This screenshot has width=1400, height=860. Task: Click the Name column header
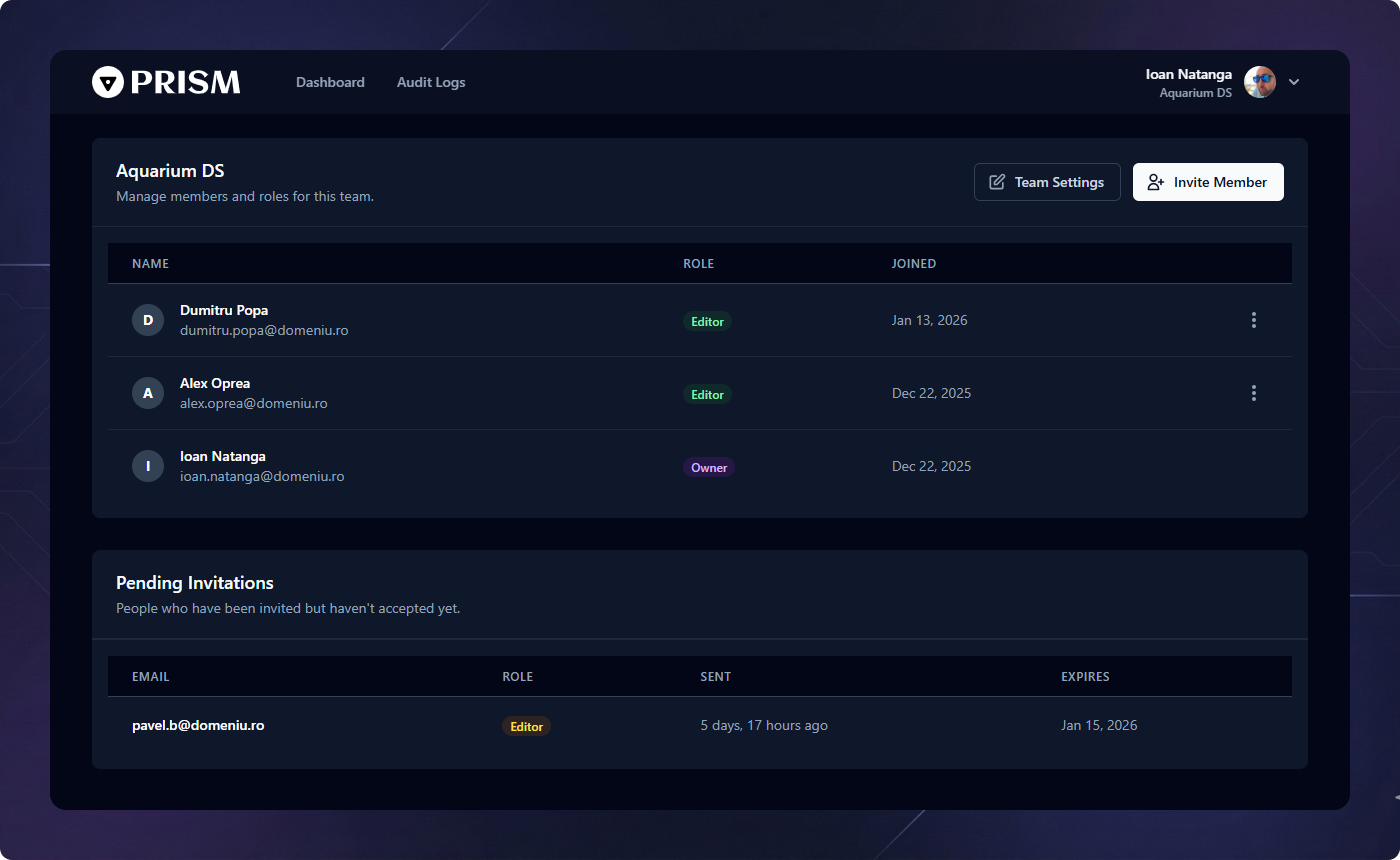point(150,264)
